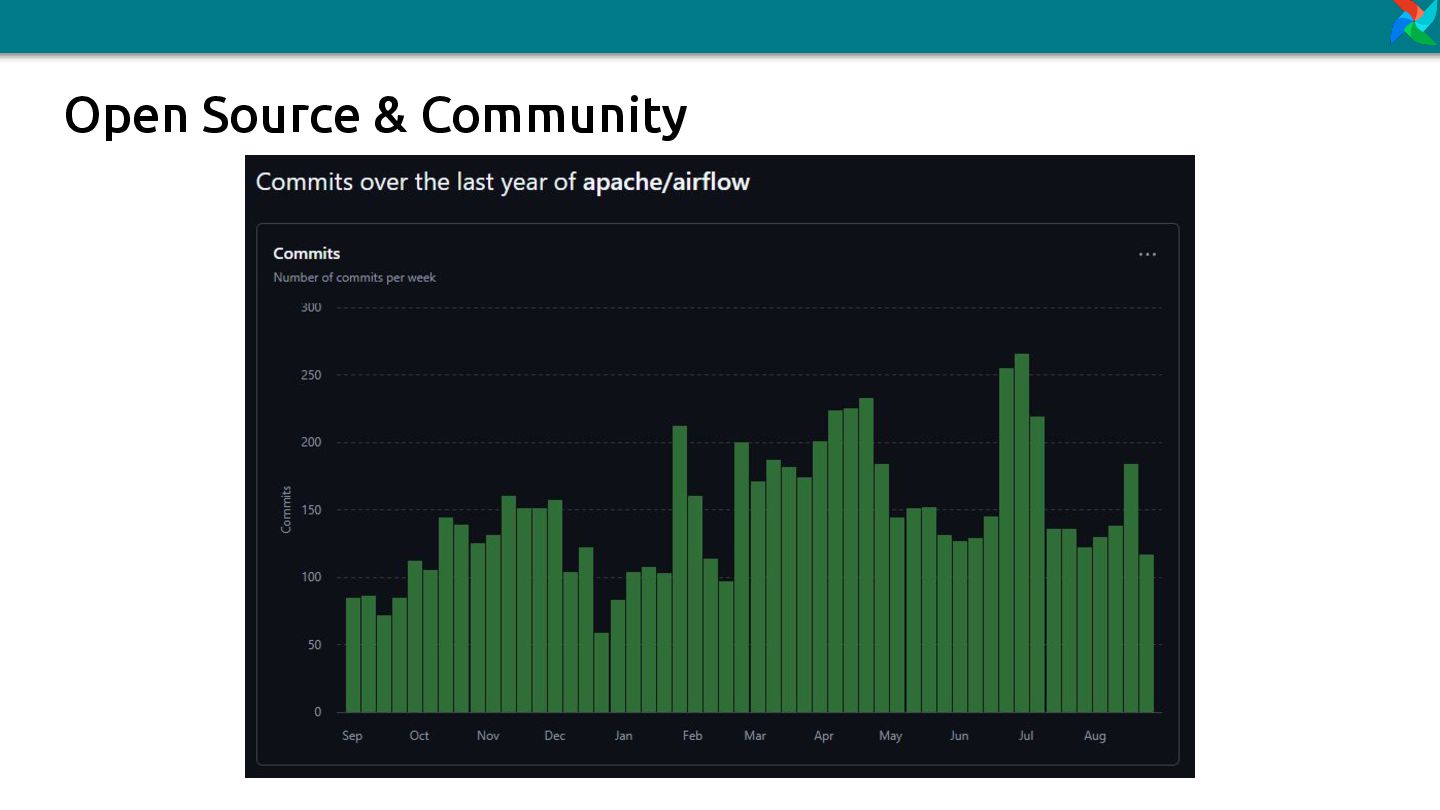Click the vertical 'Commits' axis title
This screenshot has height=810, width=1440.
tap(286, 509)
